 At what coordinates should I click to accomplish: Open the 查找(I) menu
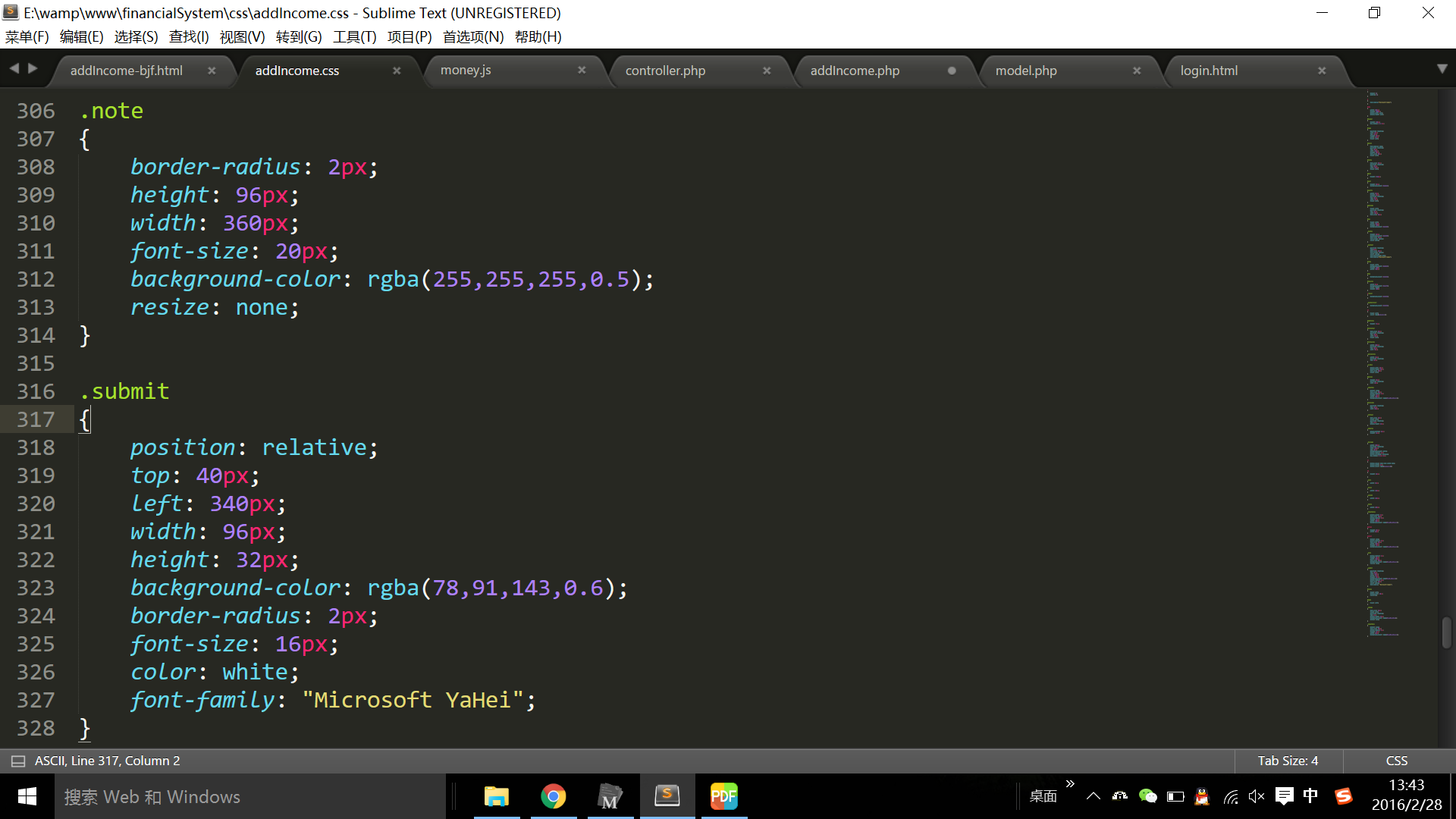(x=189, y=36)
